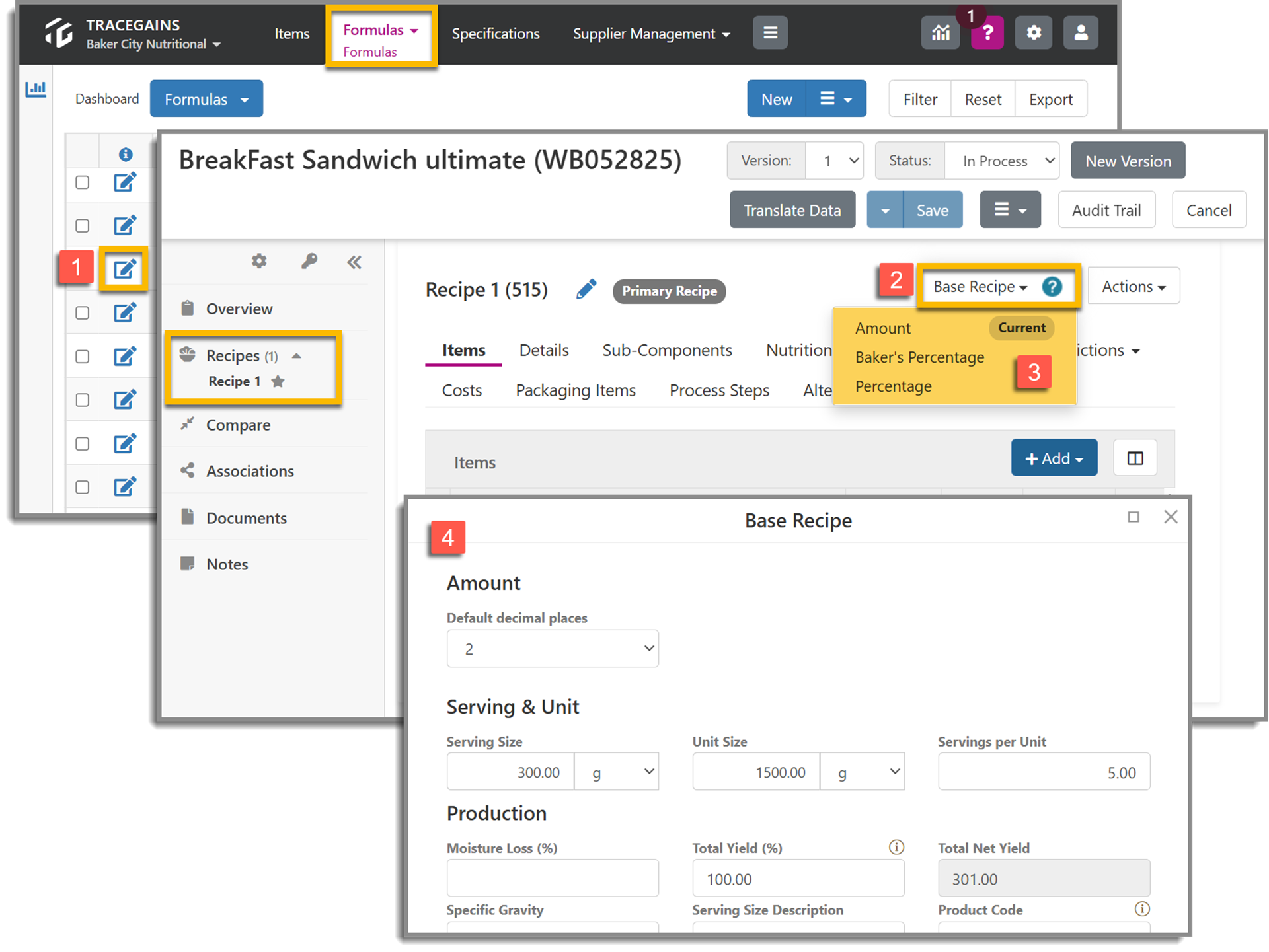Click the Filter button
This screenshot has height=952, width=1269.
pos(920,99)
